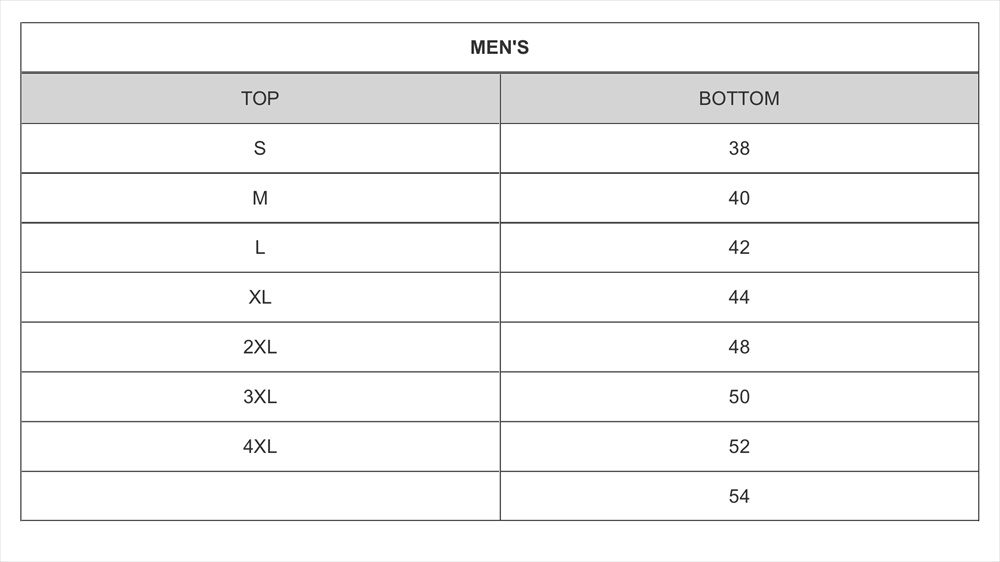Choose the 4XL top size cell

(x=260, y=447)
